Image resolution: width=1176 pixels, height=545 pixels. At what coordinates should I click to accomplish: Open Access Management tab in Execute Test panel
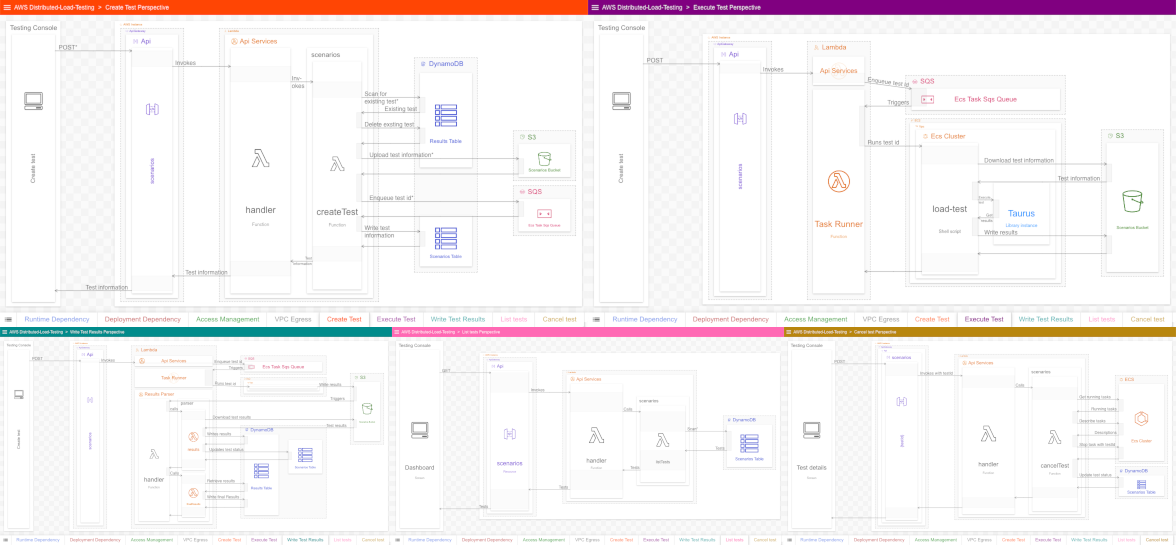(x=816, y=319)
